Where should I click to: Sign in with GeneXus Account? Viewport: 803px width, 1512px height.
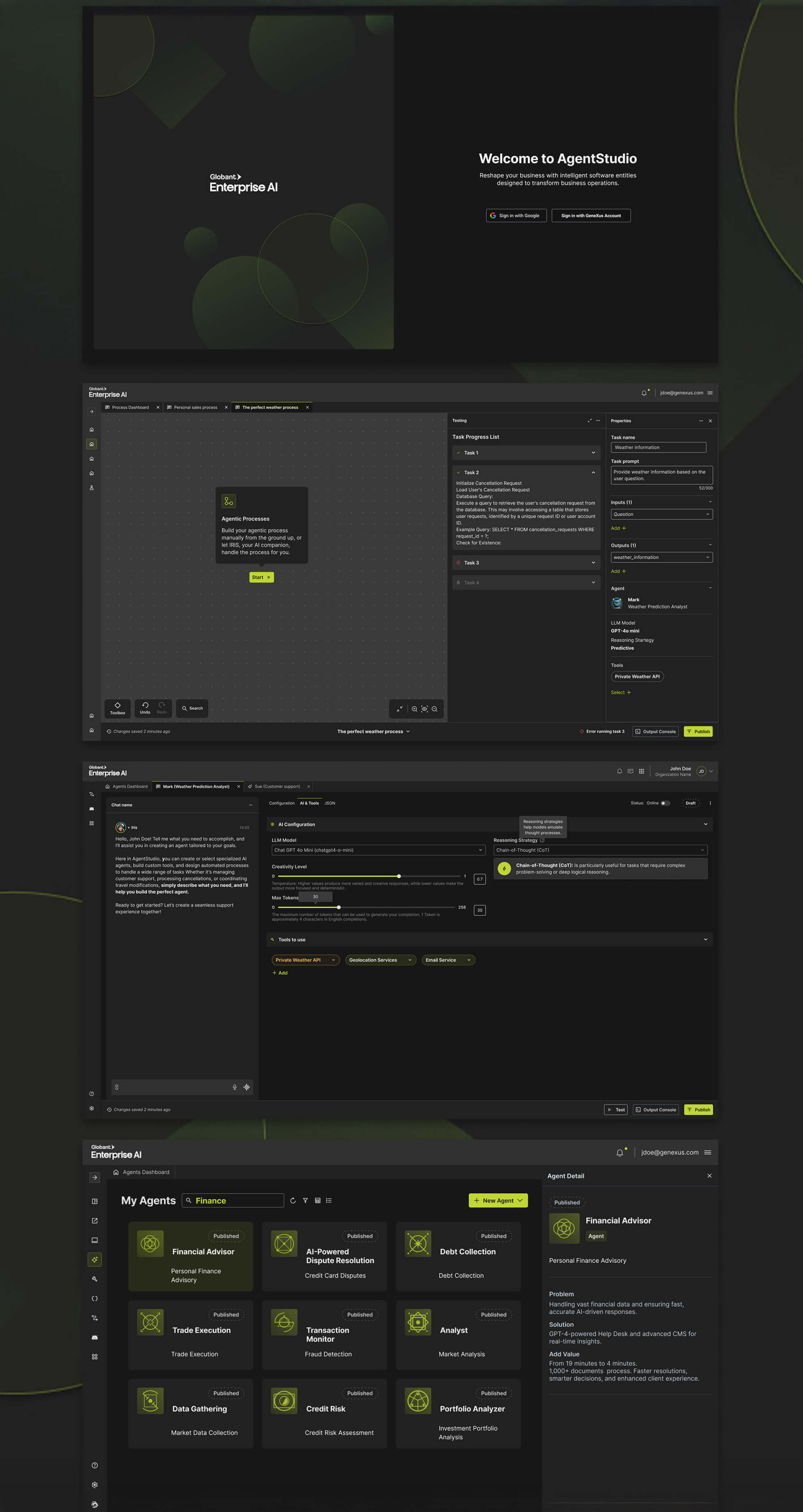pyautogui.click(x=591, y=216)
